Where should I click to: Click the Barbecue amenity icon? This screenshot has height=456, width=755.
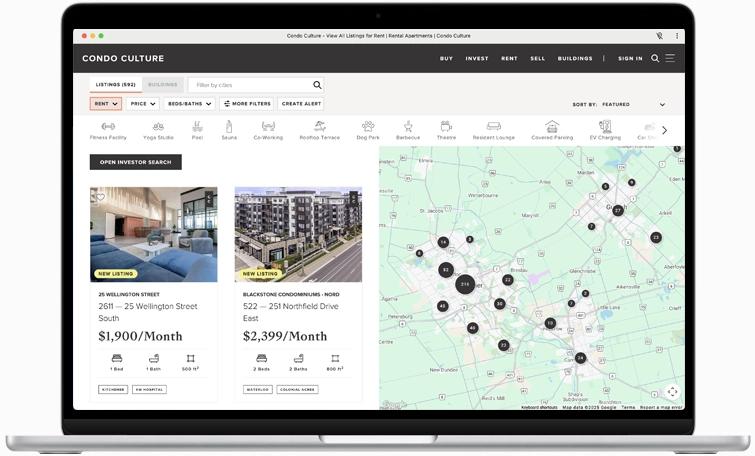point(407,127)
